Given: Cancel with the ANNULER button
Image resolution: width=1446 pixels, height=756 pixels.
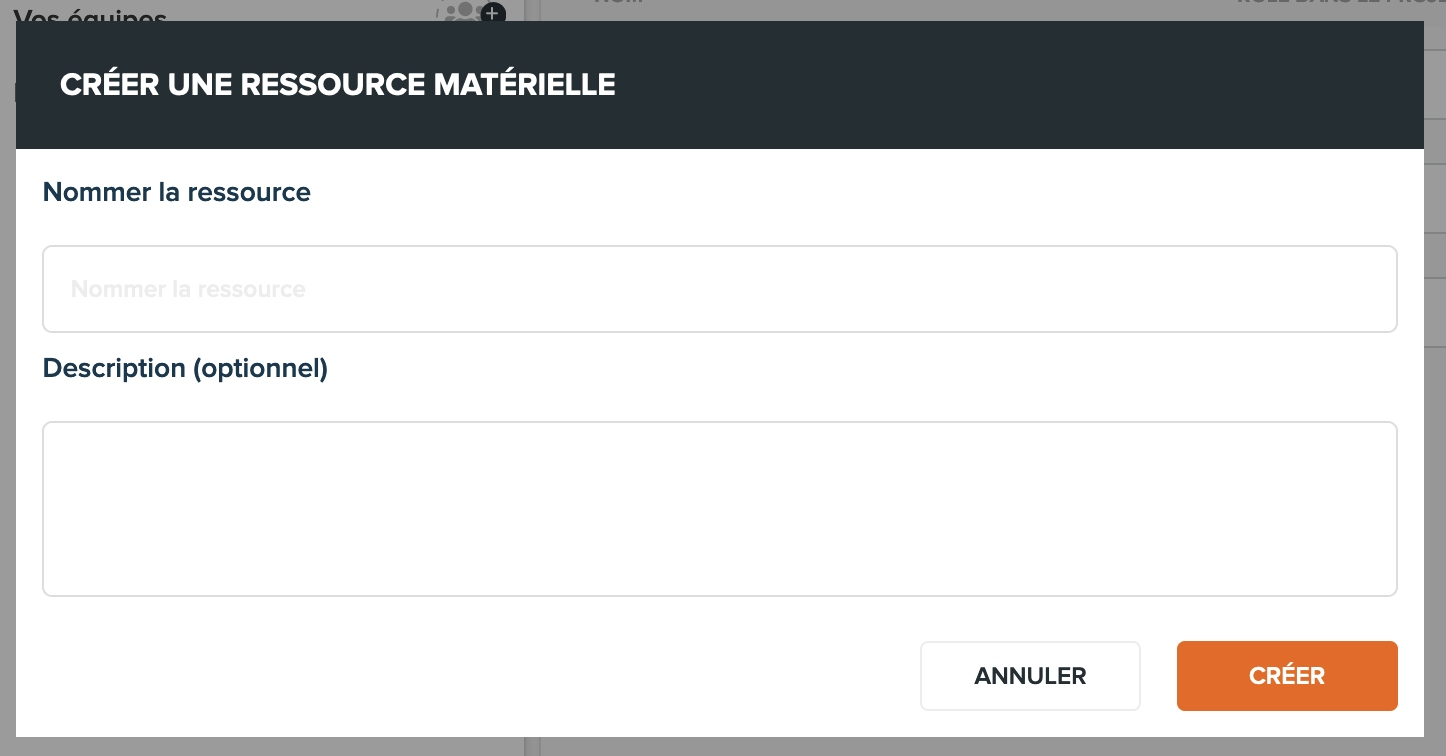Looking at the screenshot, I should coord(1030,676).
